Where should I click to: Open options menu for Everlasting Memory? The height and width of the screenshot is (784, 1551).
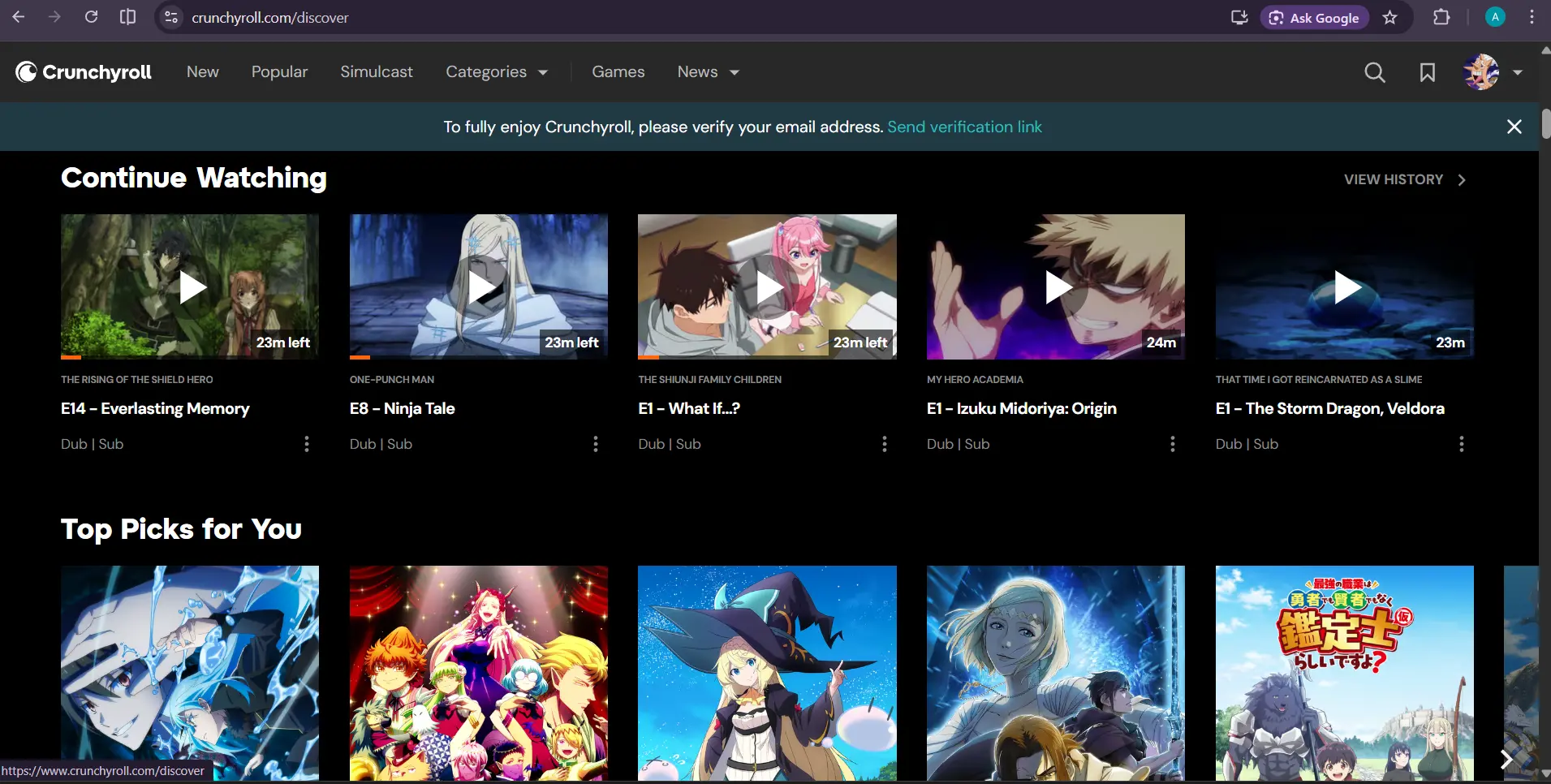(x=306, y=444)
